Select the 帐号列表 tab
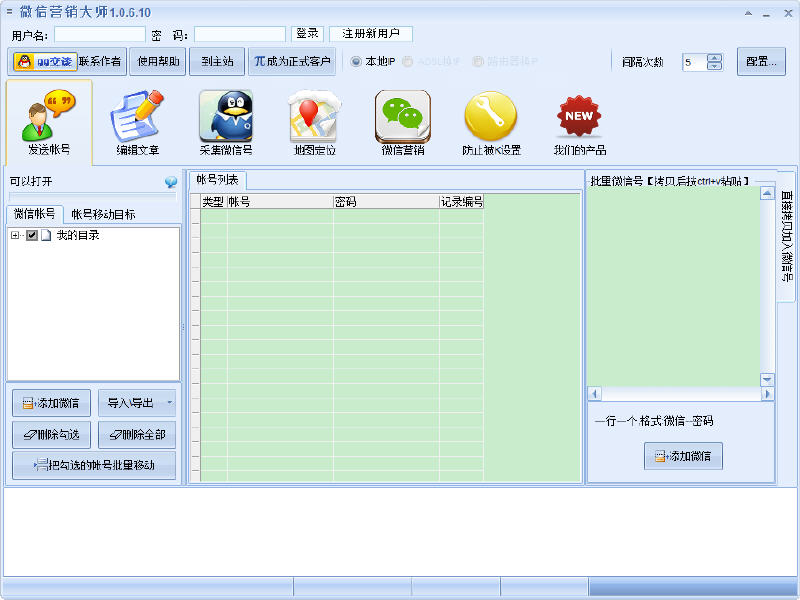Image resolution: width=800 pixels, height=600 pixels. (218, 180)
